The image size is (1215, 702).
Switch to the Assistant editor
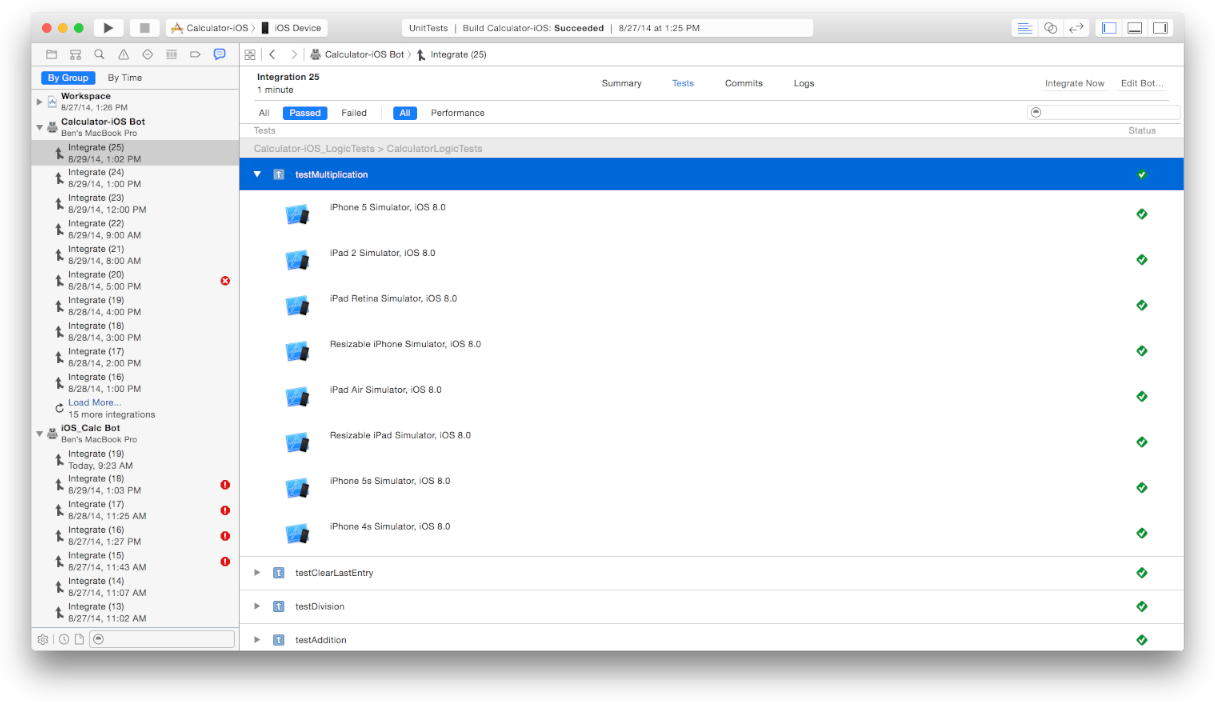coord(1050,28)
